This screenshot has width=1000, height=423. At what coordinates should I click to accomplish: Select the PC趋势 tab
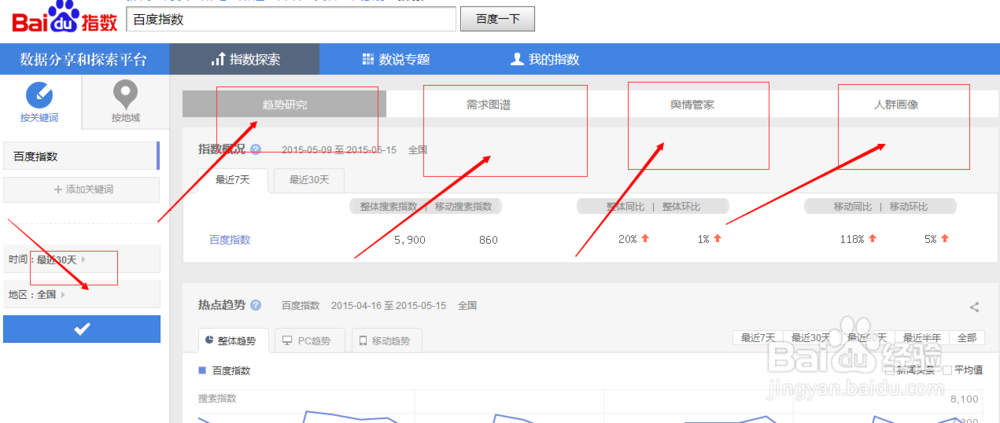tap(310, 341)
